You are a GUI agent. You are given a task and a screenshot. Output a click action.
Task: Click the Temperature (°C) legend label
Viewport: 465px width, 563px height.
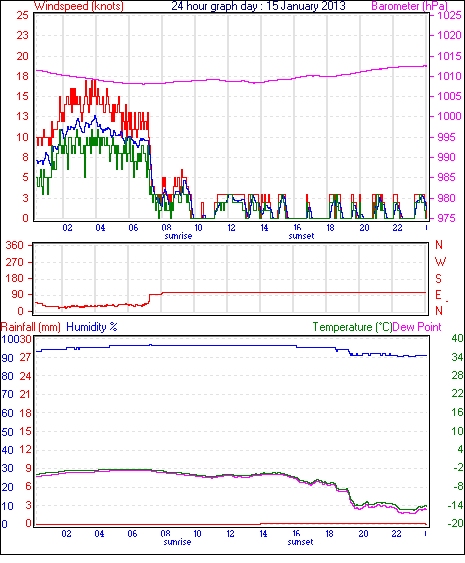pos(352,327)
